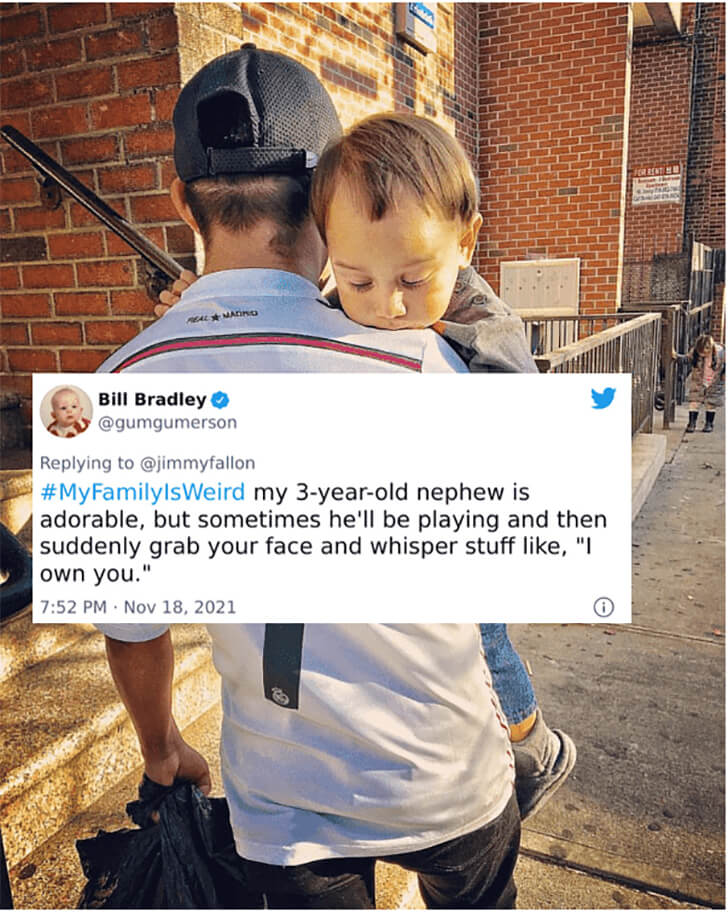Click the blue verified badge checkmark
The height and width of the screenshot is (912, 728).
pos(220,400)
